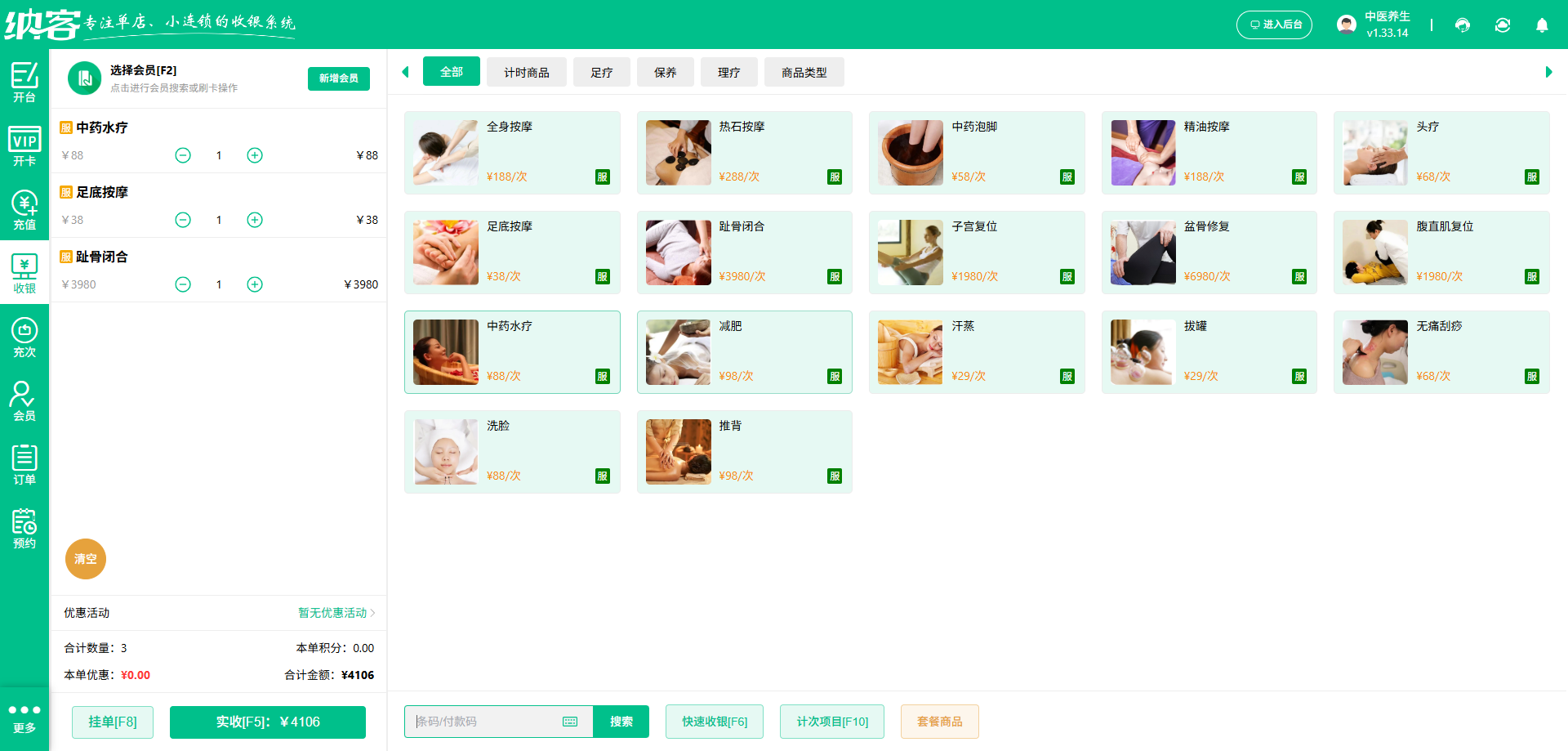Deselect the 减肥 service card
This screenshot has height=751, width=1568.
744,351
